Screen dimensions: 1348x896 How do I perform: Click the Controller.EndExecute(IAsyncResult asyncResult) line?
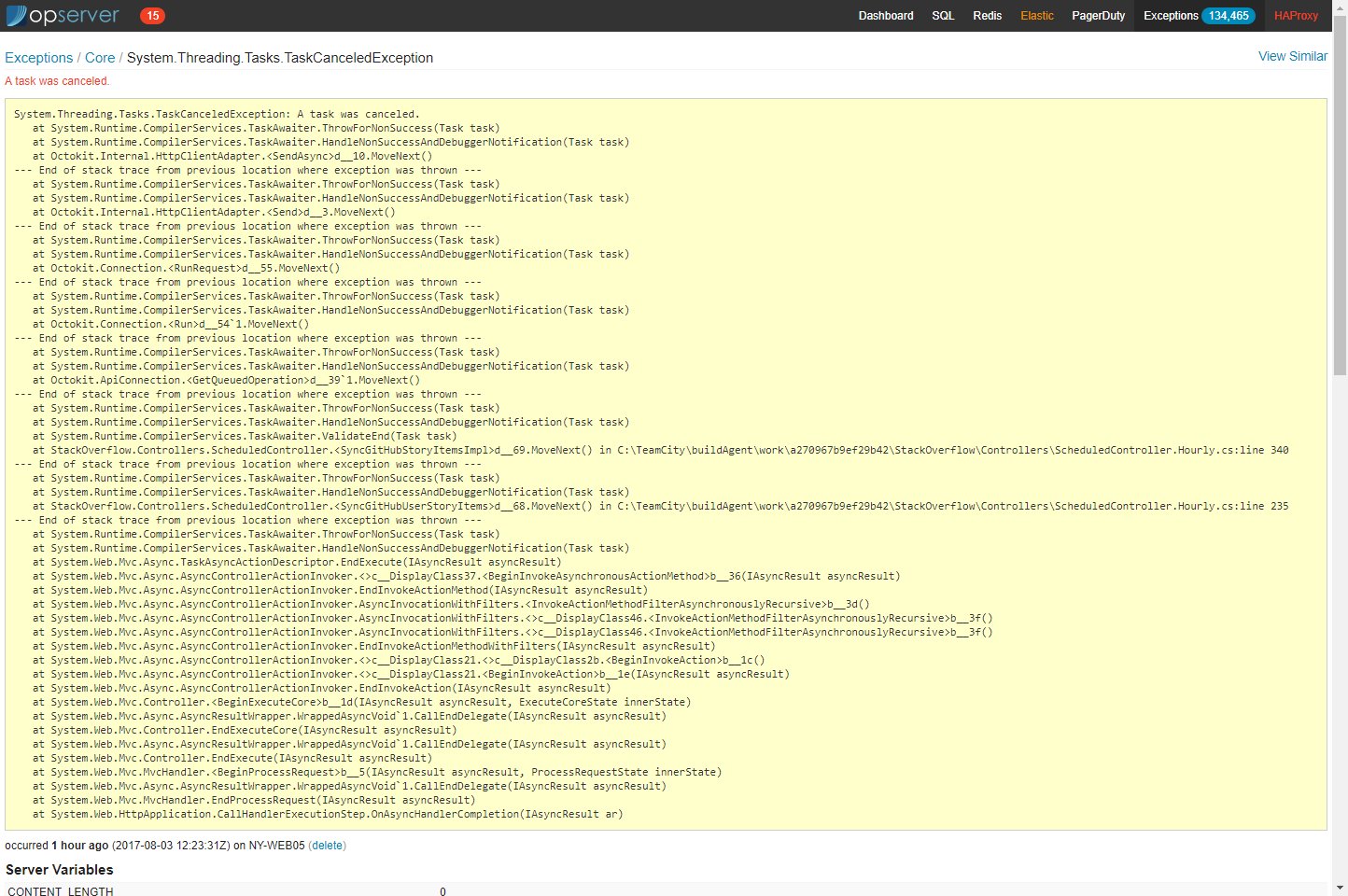[x=232, y=758]
